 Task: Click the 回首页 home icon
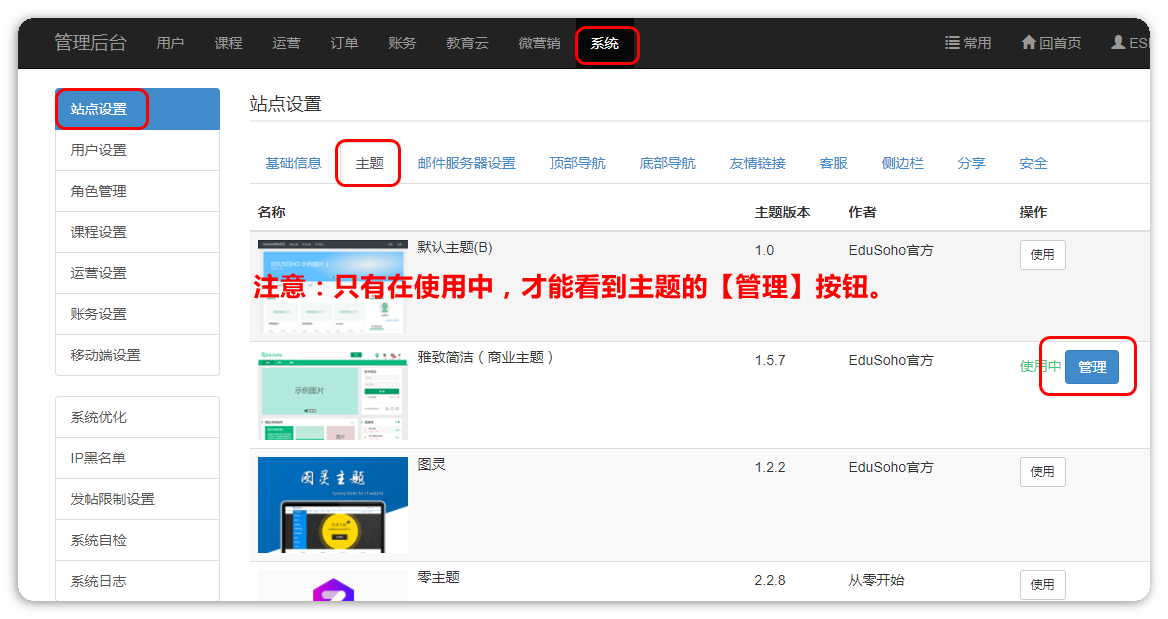[1028, 43]
